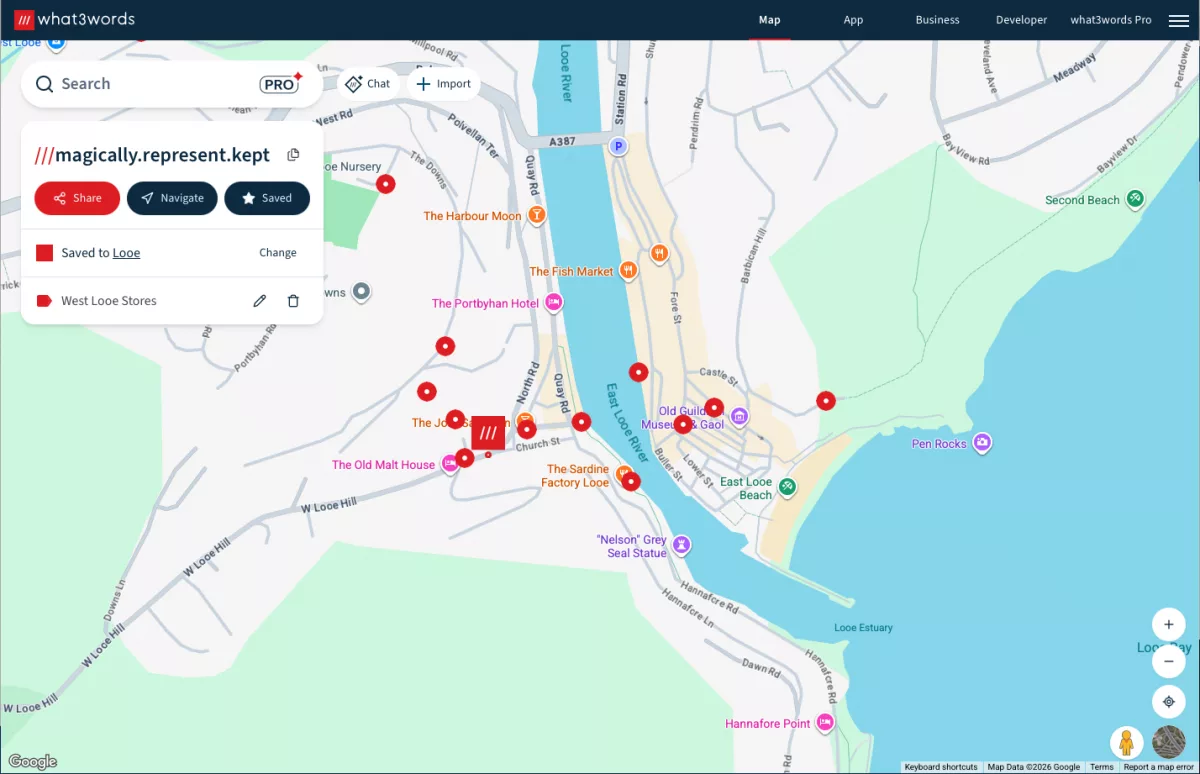Click The Portbyhan Hotel pin
The image size is (1200, 774).
[x=552, y=303]
